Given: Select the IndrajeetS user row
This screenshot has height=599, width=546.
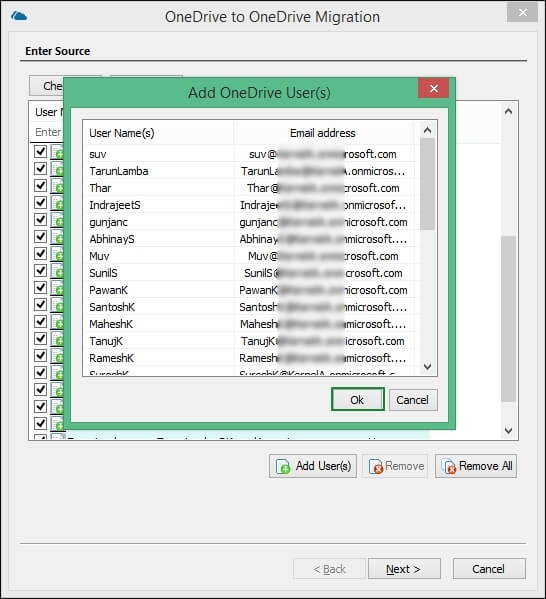Looking at the screenshot, I should [248, 205].
